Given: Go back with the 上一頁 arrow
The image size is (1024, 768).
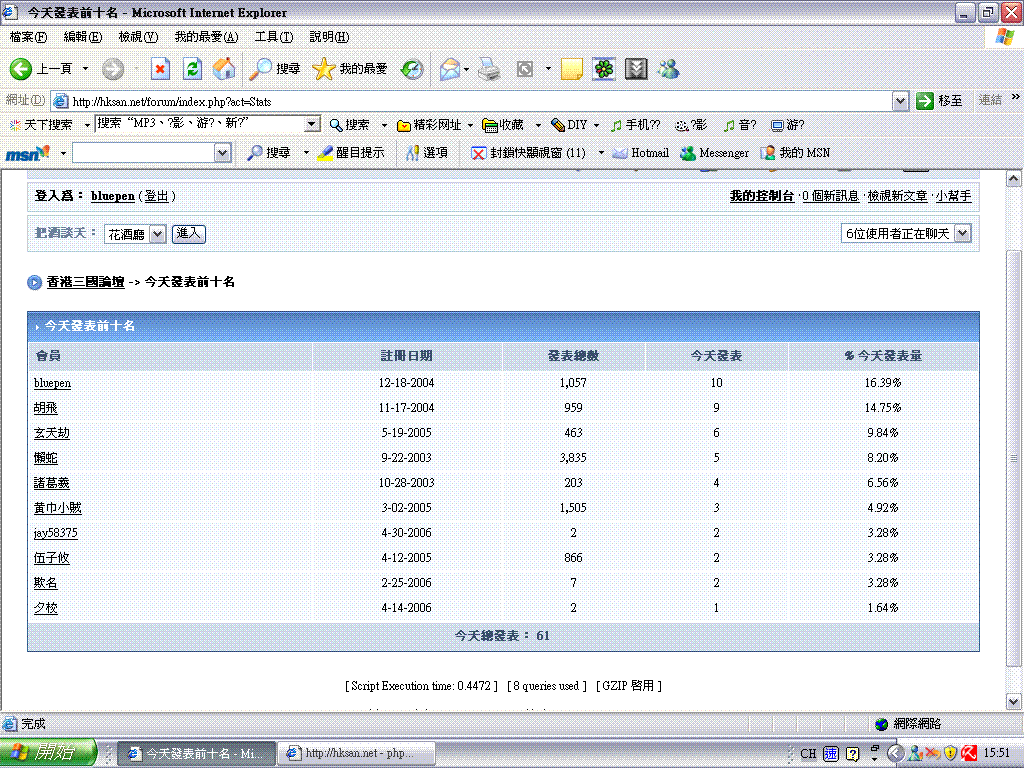Looking at the screenshot, I should [40, 69].
